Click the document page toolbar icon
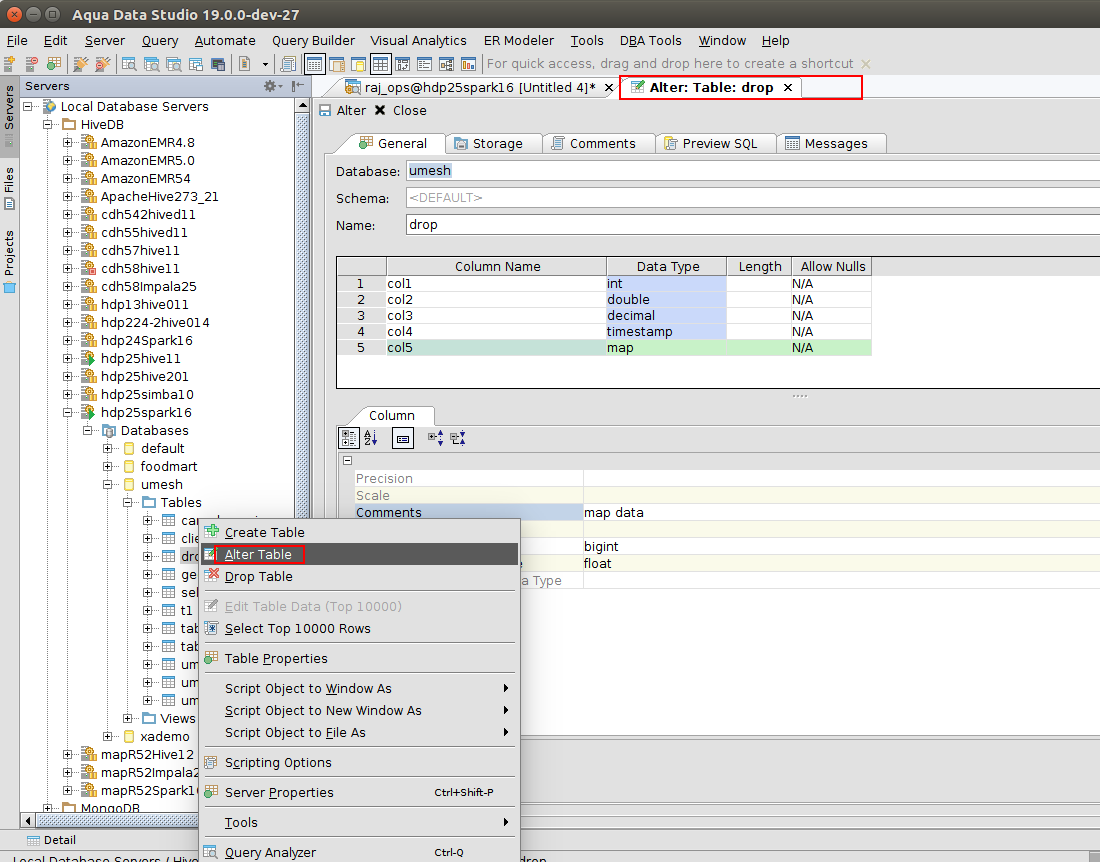 coord(245,64)
